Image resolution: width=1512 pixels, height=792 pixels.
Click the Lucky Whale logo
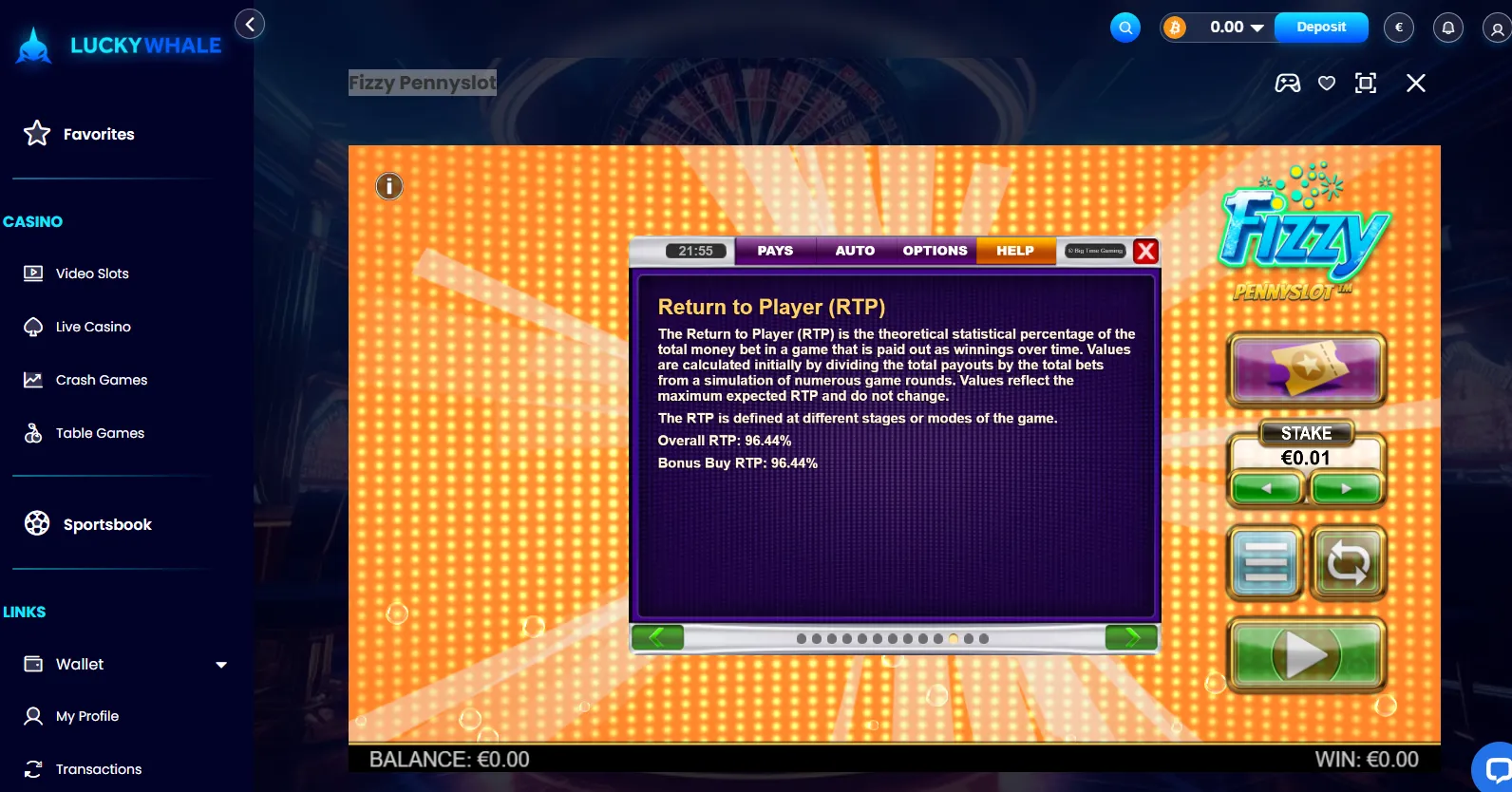119,45
